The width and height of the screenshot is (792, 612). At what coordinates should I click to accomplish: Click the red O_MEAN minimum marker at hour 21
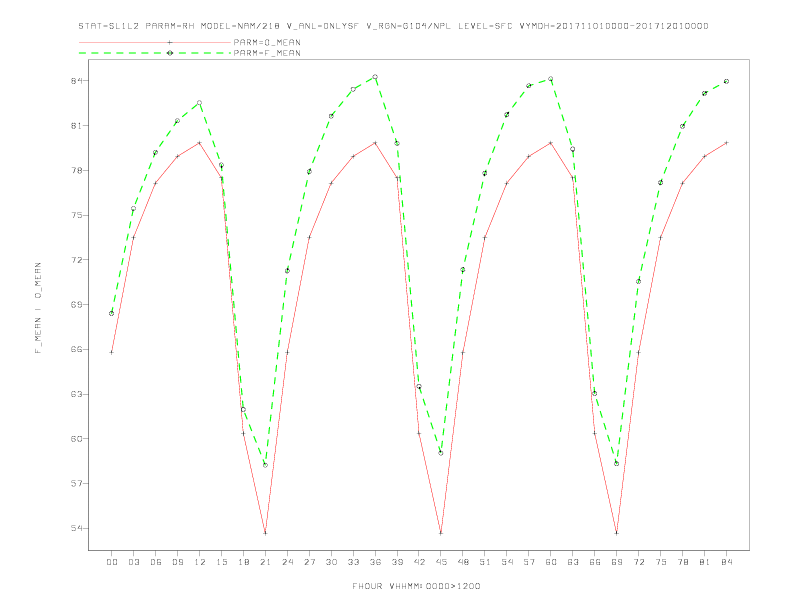[x=265, y=533]
